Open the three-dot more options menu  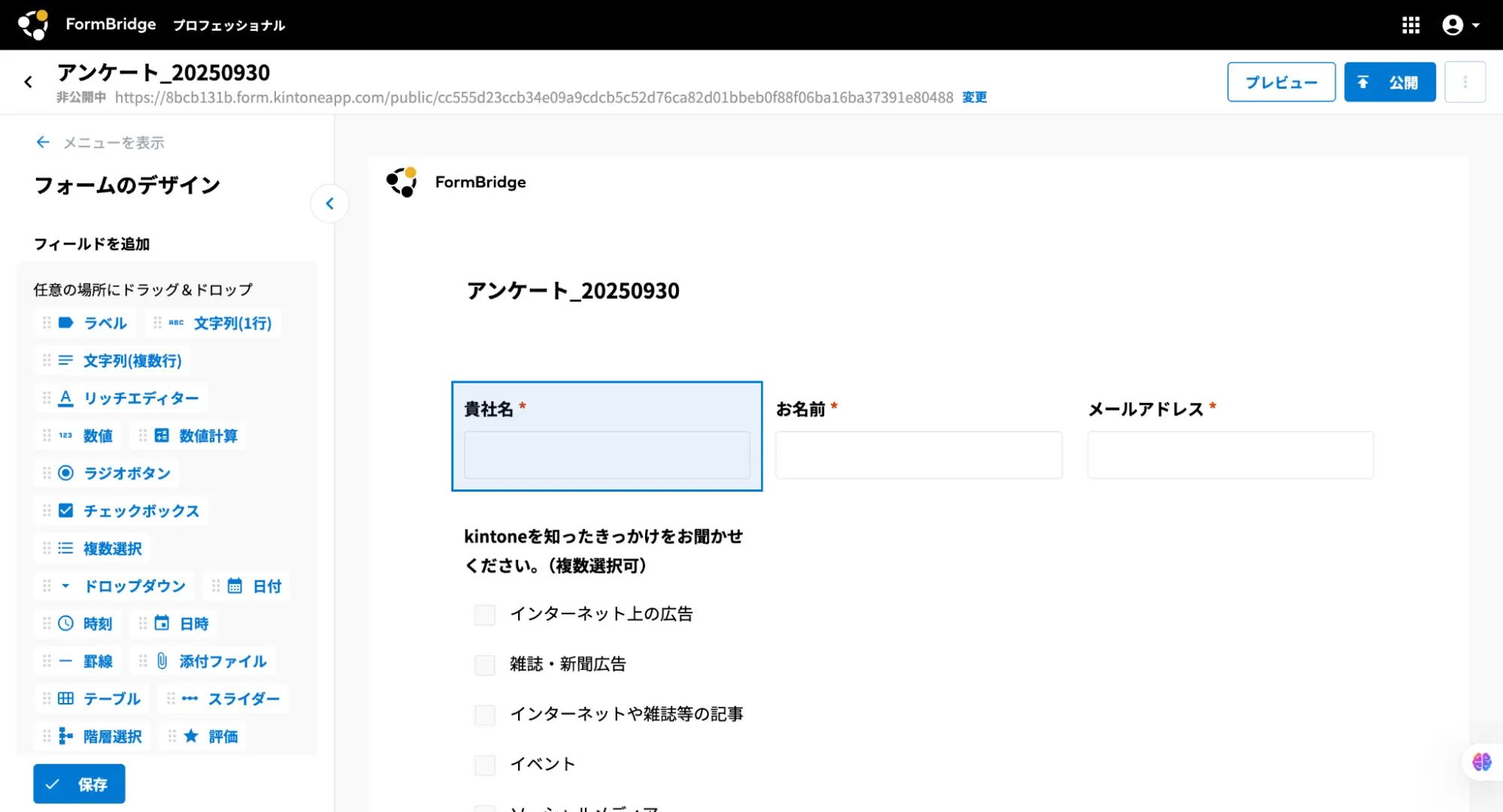coord(1465,82)
